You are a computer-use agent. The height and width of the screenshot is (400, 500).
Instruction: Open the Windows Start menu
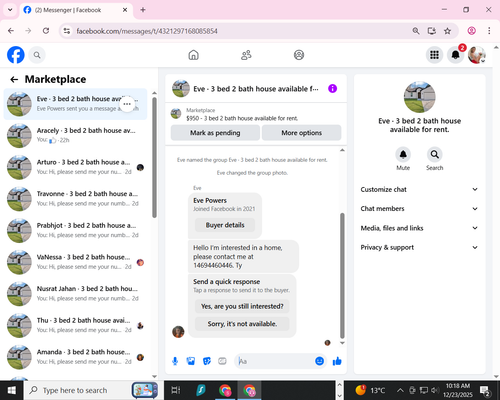(12, 390)
